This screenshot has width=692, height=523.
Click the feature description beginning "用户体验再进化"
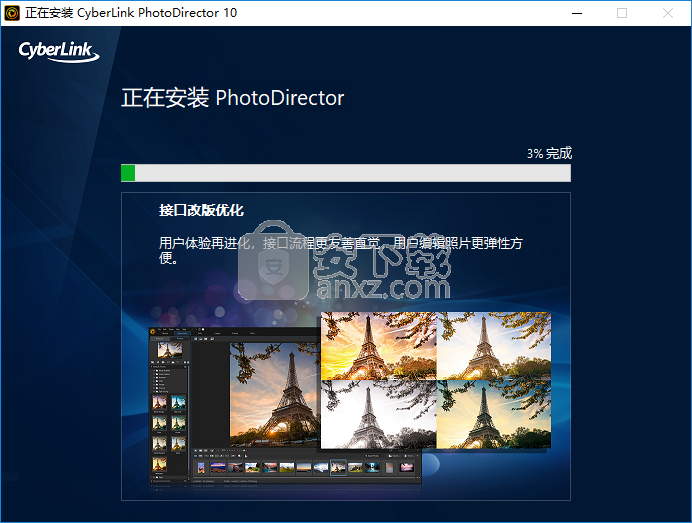(341, 250)
